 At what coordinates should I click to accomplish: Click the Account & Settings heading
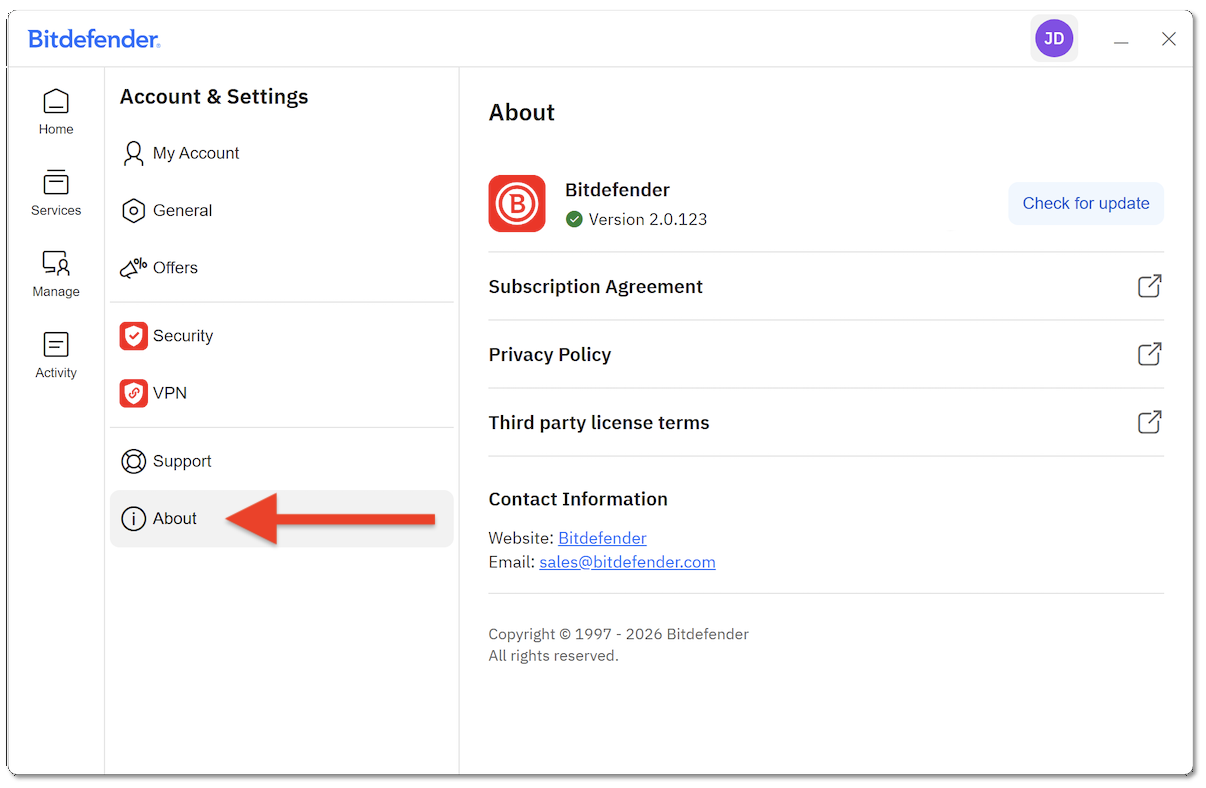[x=214, y=97]
